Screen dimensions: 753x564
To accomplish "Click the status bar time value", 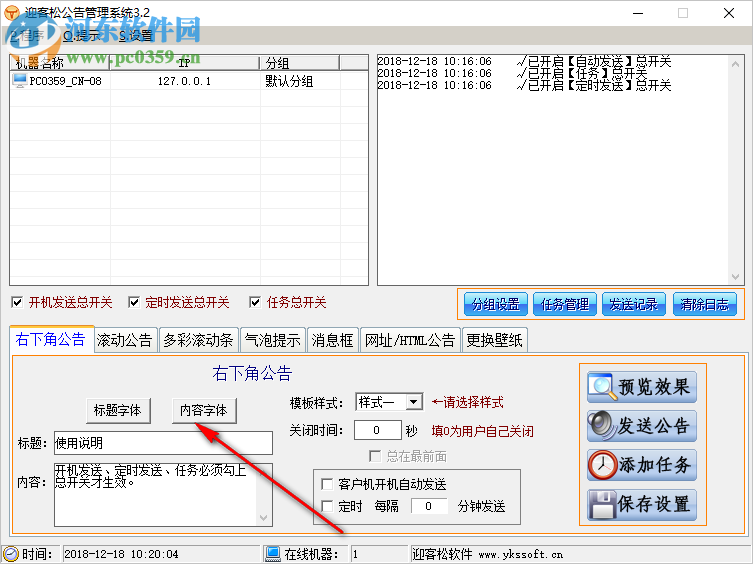I will pyautogui.click(x=121, y=554).
